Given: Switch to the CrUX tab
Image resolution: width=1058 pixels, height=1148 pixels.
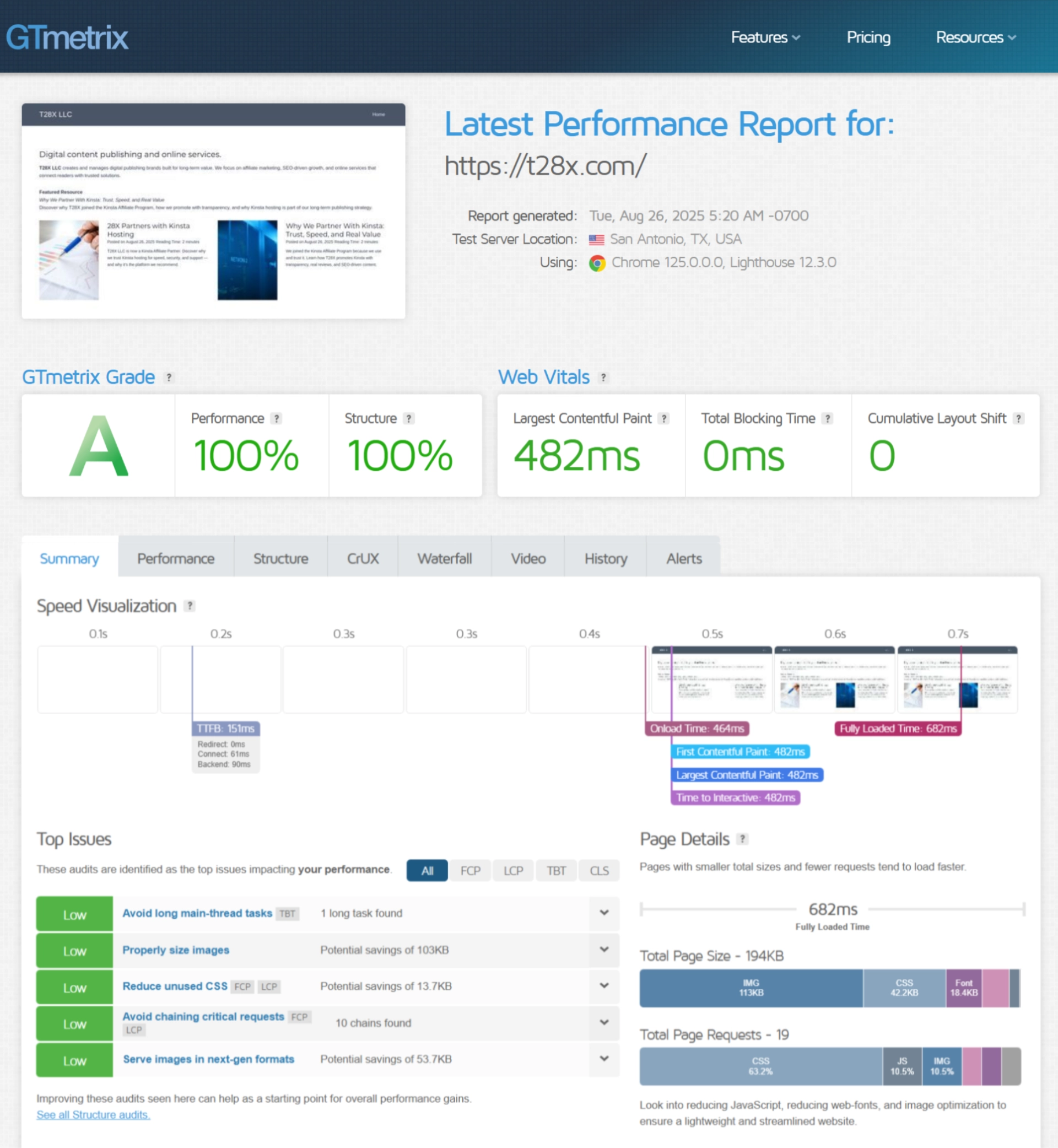Looking at the screenshot, I should click(x=363, y=558).
